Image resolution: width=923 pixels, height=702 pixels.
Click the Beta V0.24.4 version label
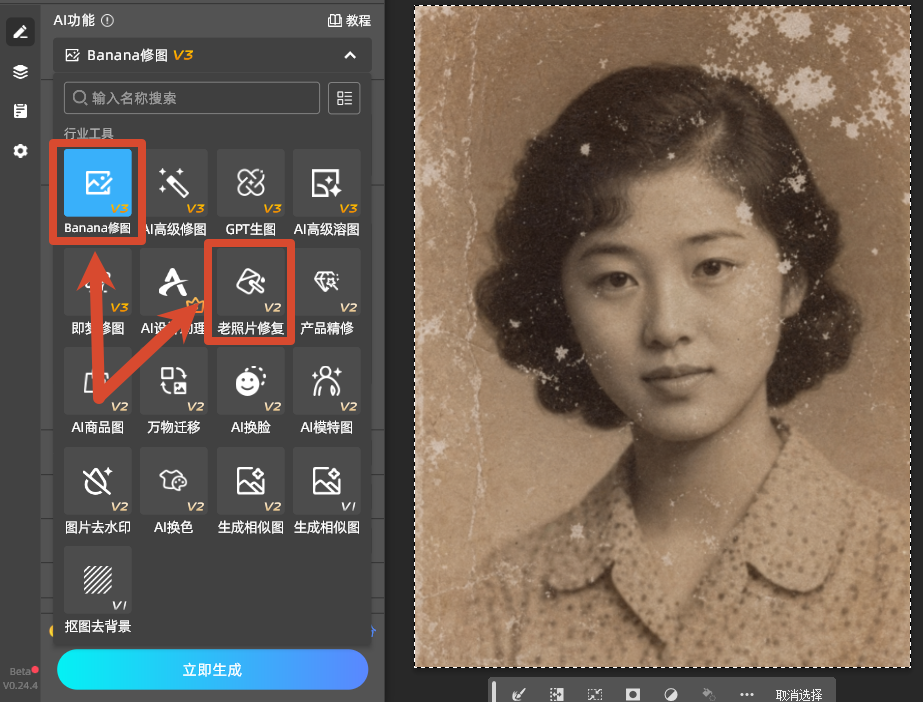[20, 678]
